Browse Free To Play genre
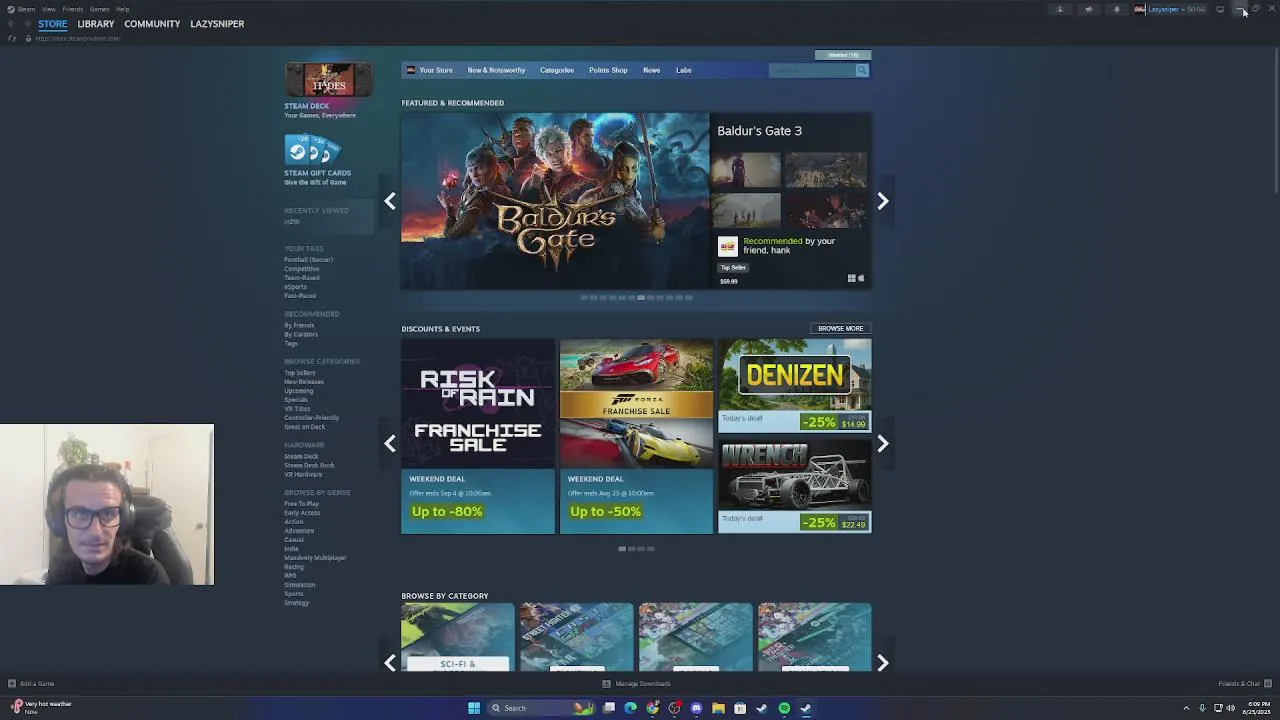Image resolution: width=1280 pixels, height=720 pixels. tap(301, 504)
